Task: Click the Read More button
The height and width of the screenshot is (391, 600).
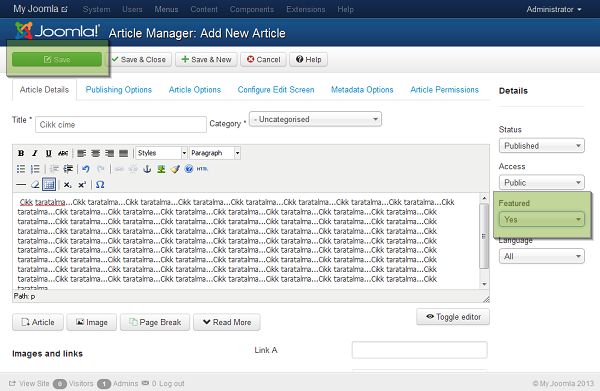Action: (x=227, y=322)
